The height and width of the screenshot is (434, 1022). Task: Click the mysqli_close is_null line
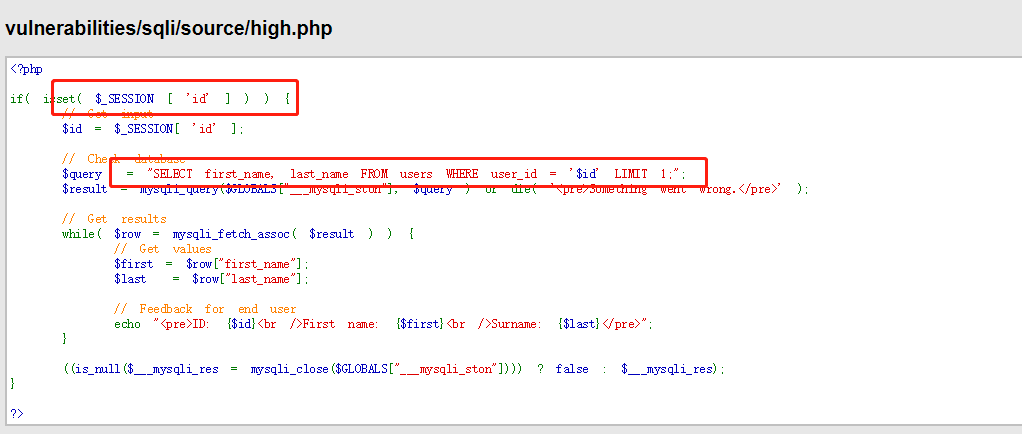pyautogui.click(x=394, y=369)
